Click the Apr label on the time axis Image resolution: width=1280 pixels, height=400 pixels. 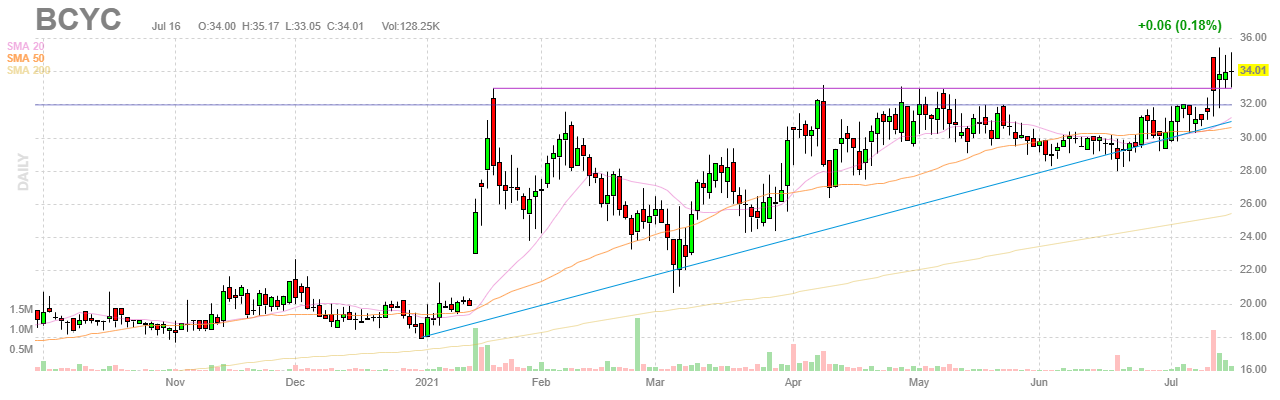(x=794, y=383)
